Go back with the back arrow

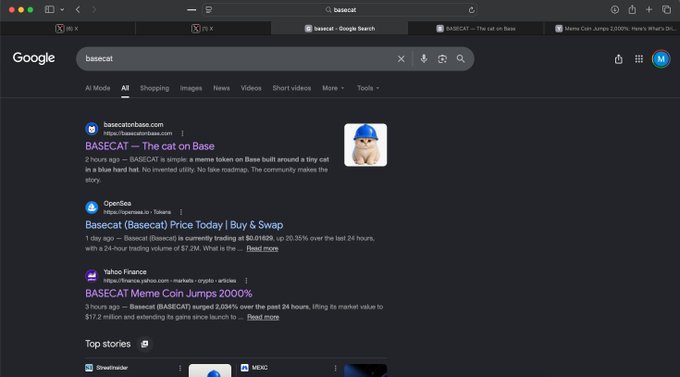click(x=78, y=9)
